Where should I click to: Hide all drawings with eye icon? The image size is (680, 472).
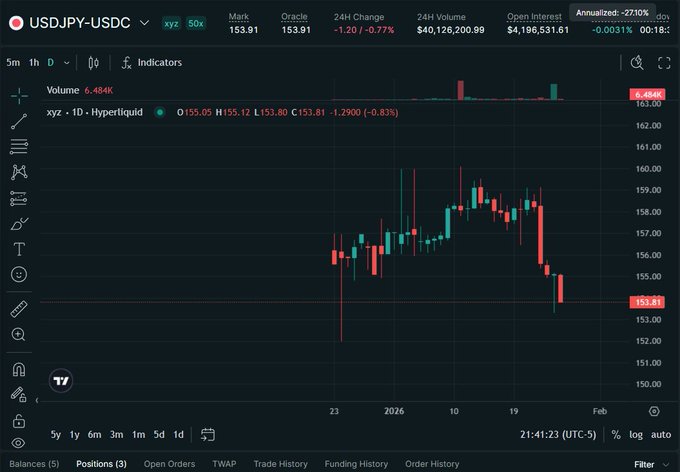[x=19, y=442]
